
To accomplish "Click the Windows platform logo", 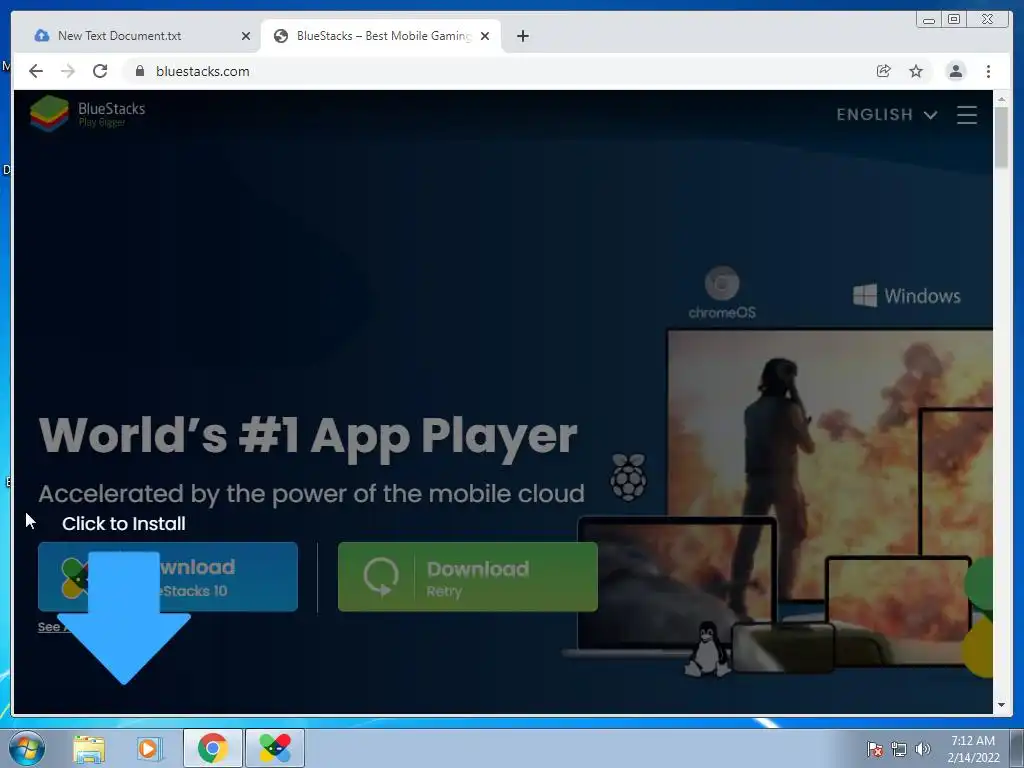I will (906, 296).
